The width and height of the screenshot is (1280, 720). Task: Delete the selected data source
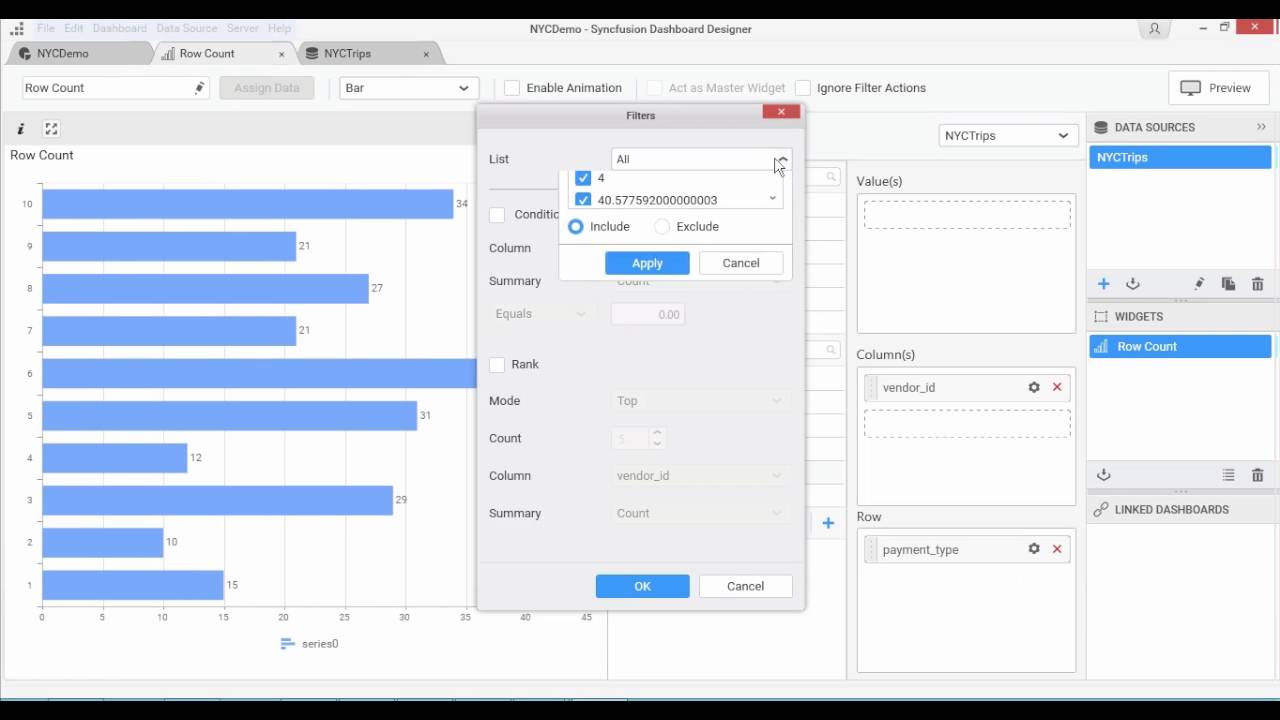1258,284
